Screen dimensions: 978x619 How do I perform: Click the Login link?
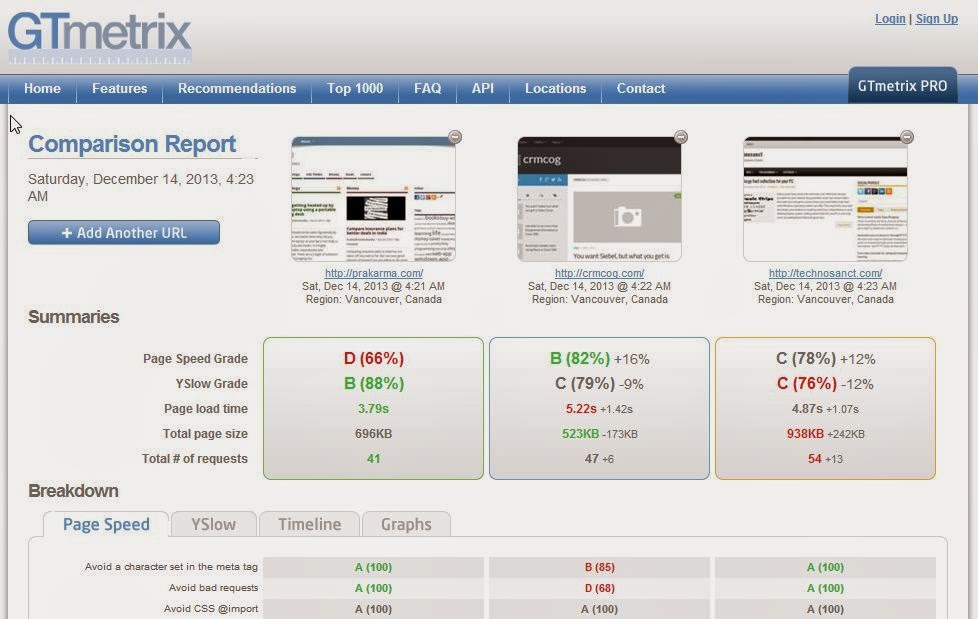click(889, 19)
